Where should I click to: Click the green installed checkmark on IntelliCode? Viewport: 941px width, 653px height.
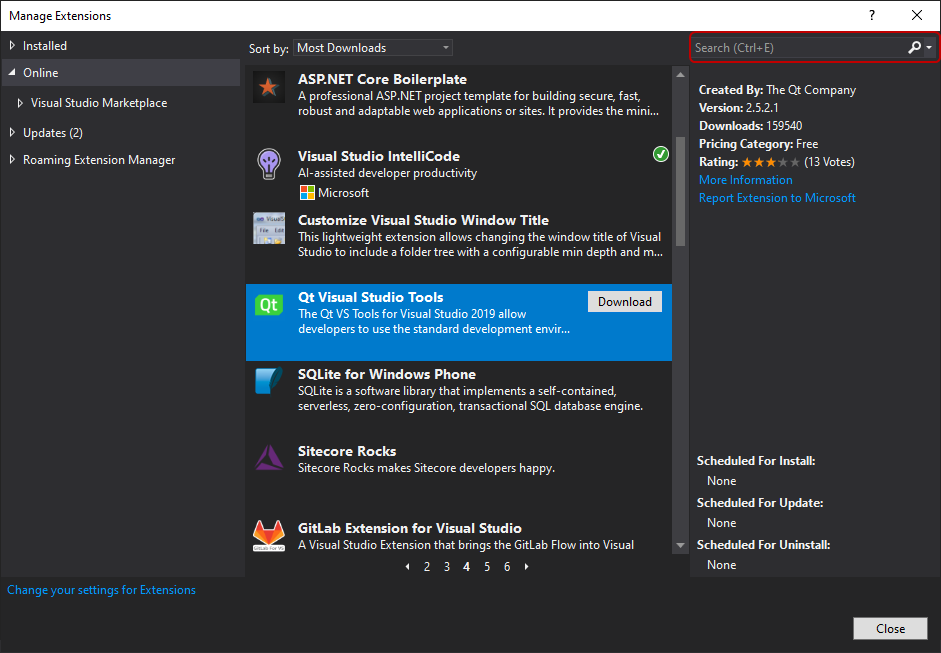[660, 154]
